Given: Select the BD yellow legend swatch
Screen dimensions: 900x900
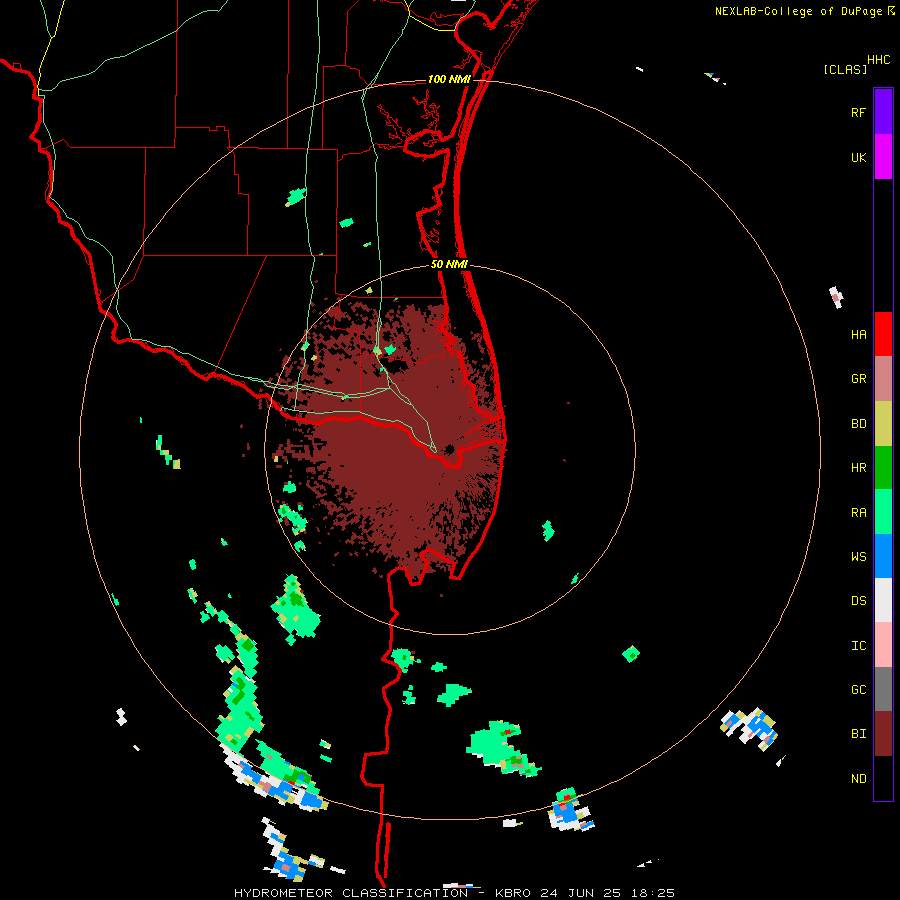Looking at the screenshot, I should click(883, 424).
